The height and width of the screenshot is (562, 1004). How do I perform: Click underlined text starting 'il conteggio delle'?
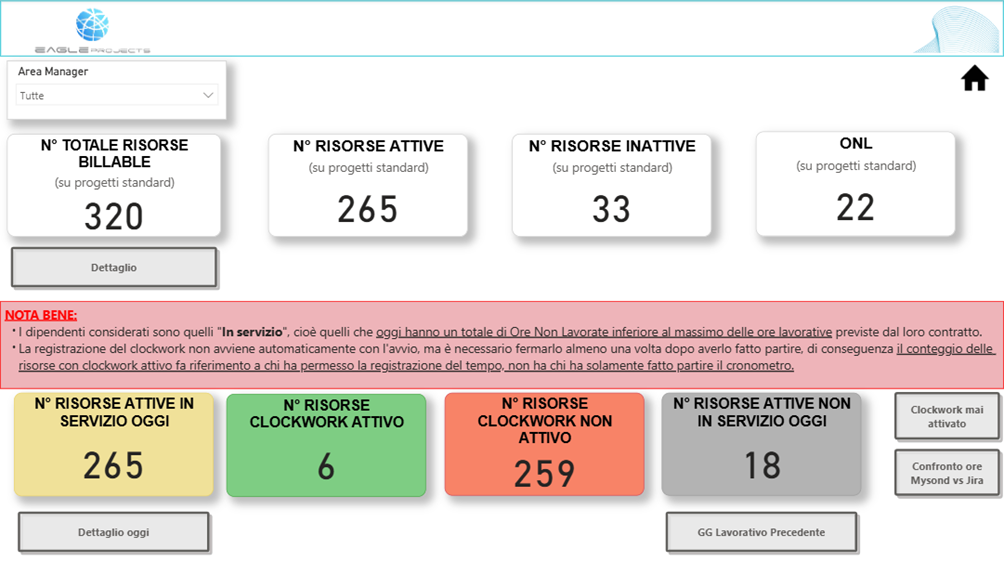945,349
